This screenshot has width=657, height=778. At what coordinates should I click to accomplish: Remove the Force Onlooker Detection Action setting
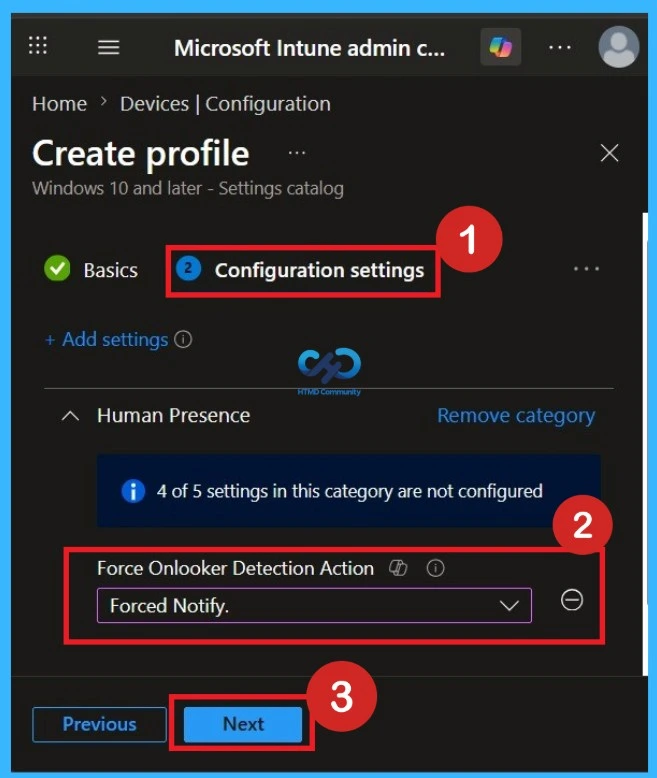pos(572,600)
